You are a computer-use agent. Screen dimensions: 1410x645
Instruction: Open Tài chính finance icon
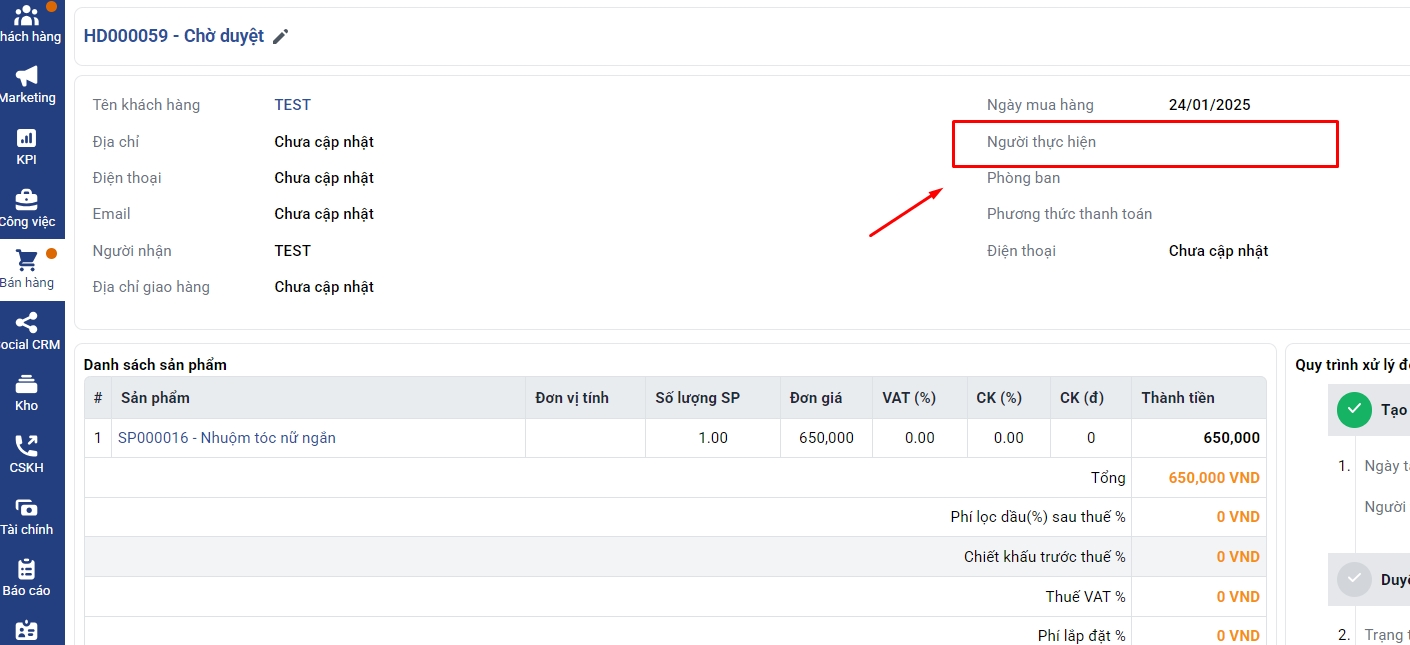click(x=27, y=508)
